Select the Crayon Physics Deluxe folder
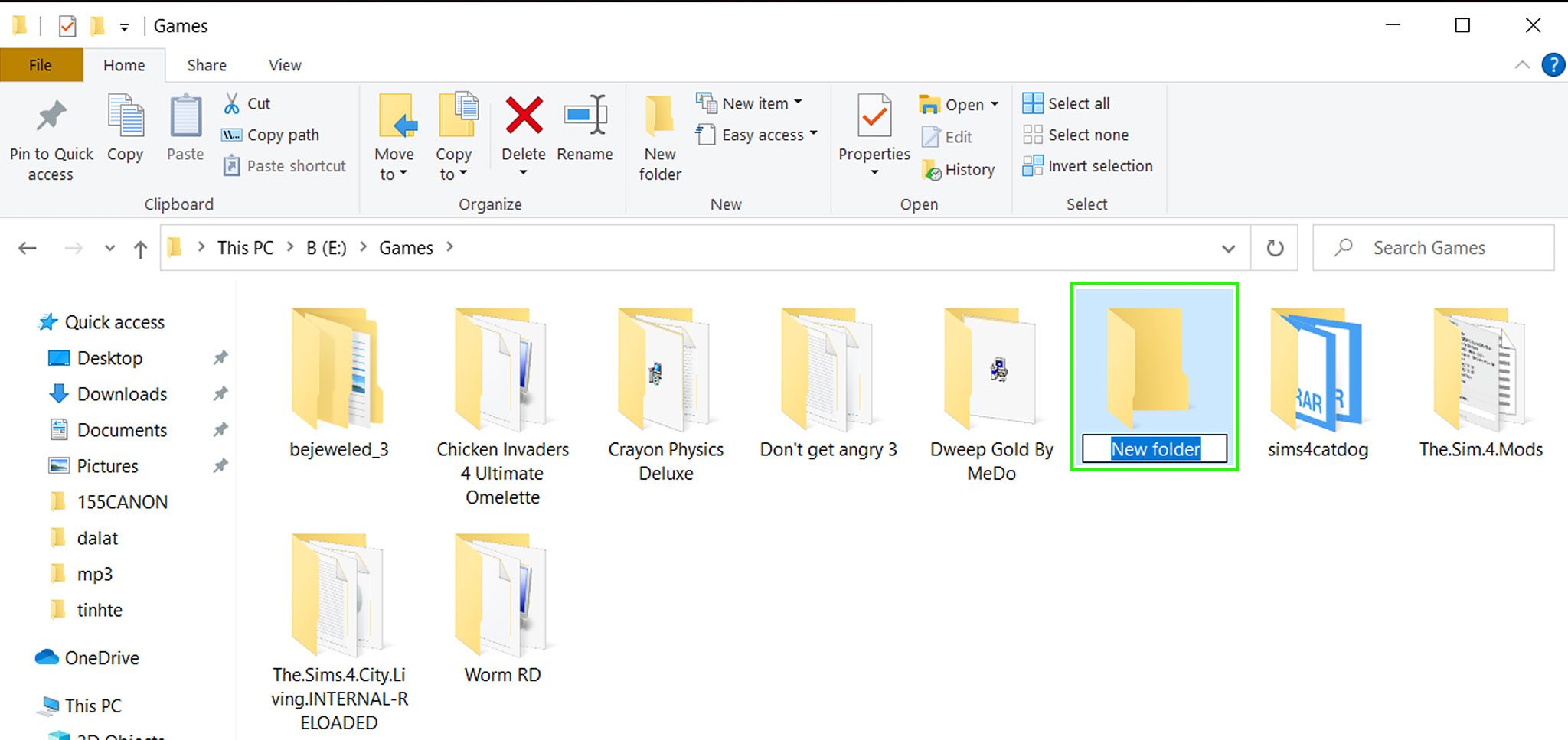The height and width of the screenshot is (740, 1568). pyautogui.click(x=665, y=396)
